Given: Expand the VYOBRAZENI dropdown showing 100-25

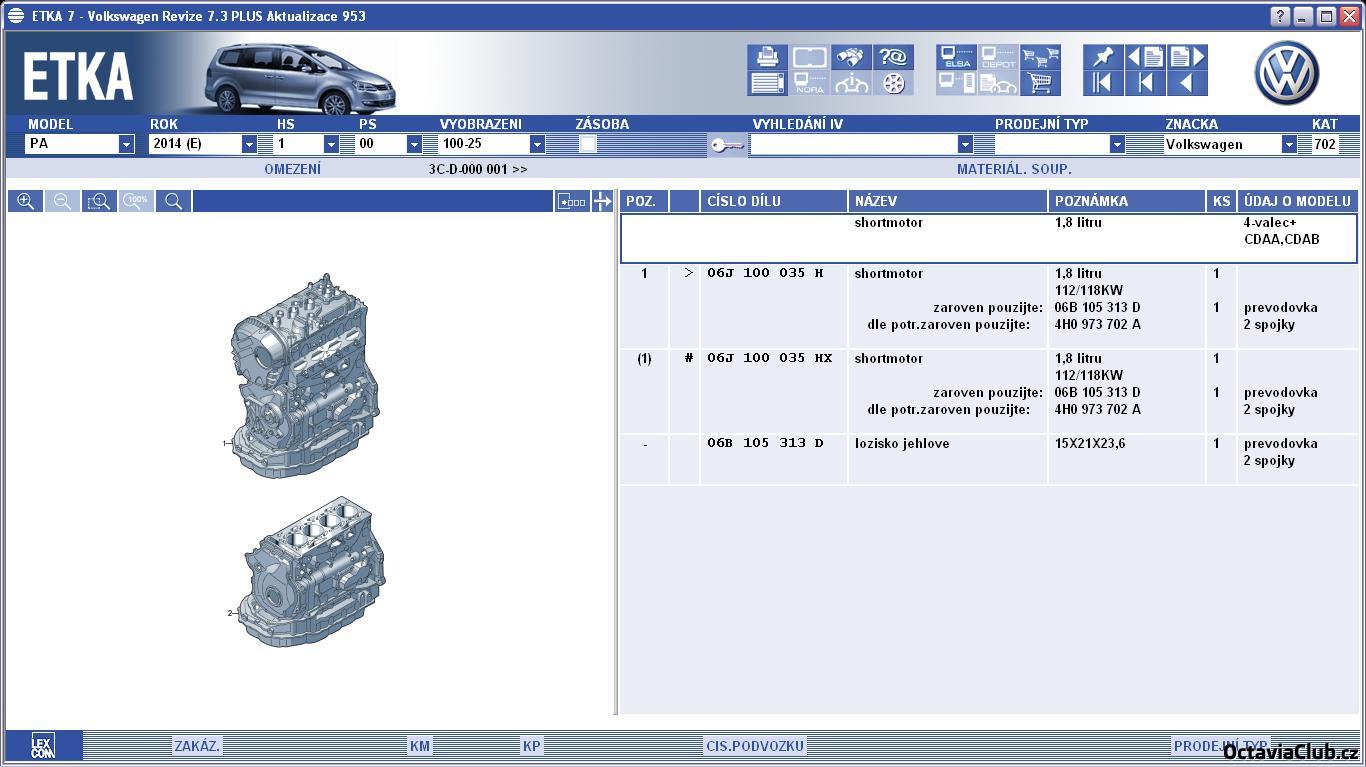Looking at the screenshot, I should [537, 144].
